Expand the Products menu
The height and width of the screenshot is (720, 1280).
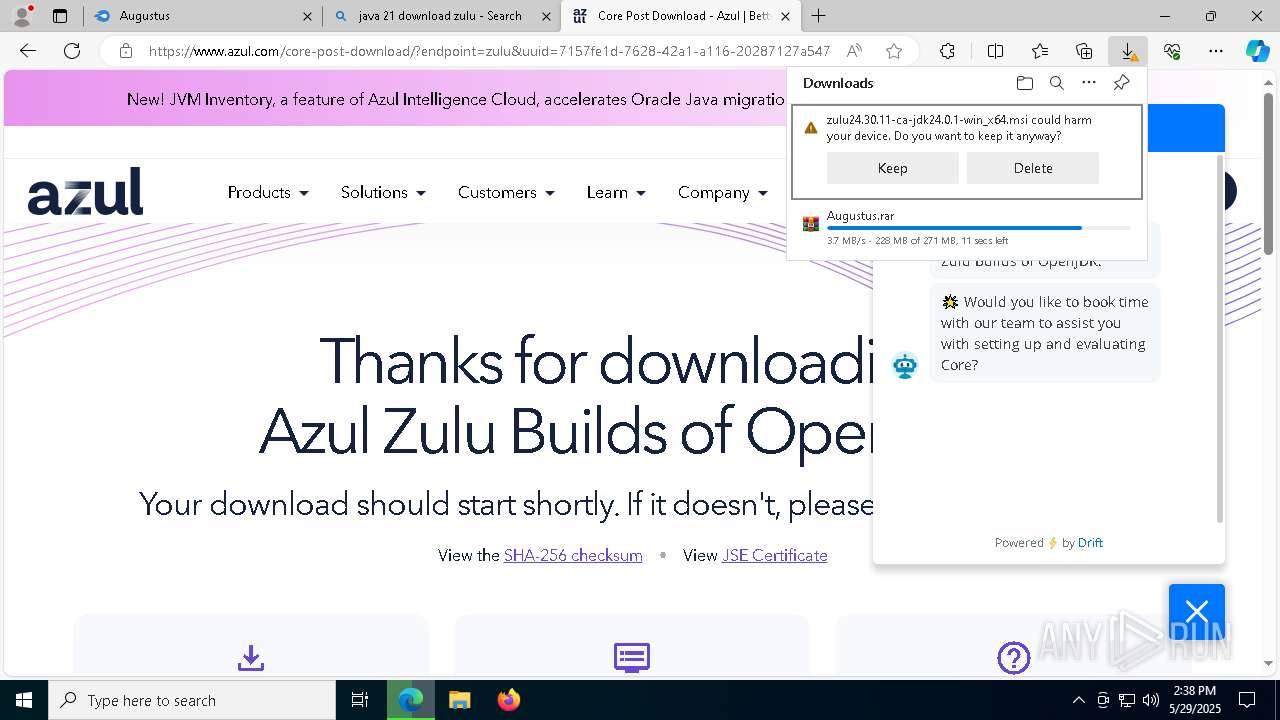pyautogui.click(x=268, y=192)
